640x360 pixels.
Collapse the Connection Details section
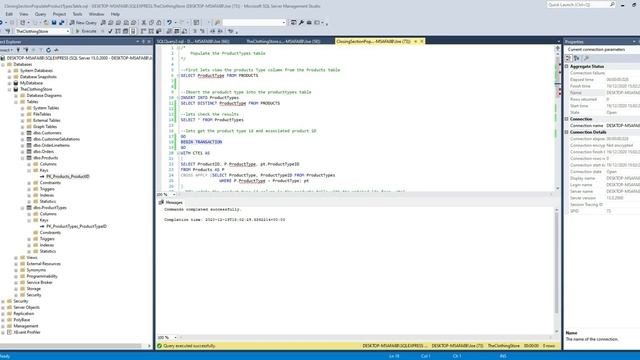567,132
